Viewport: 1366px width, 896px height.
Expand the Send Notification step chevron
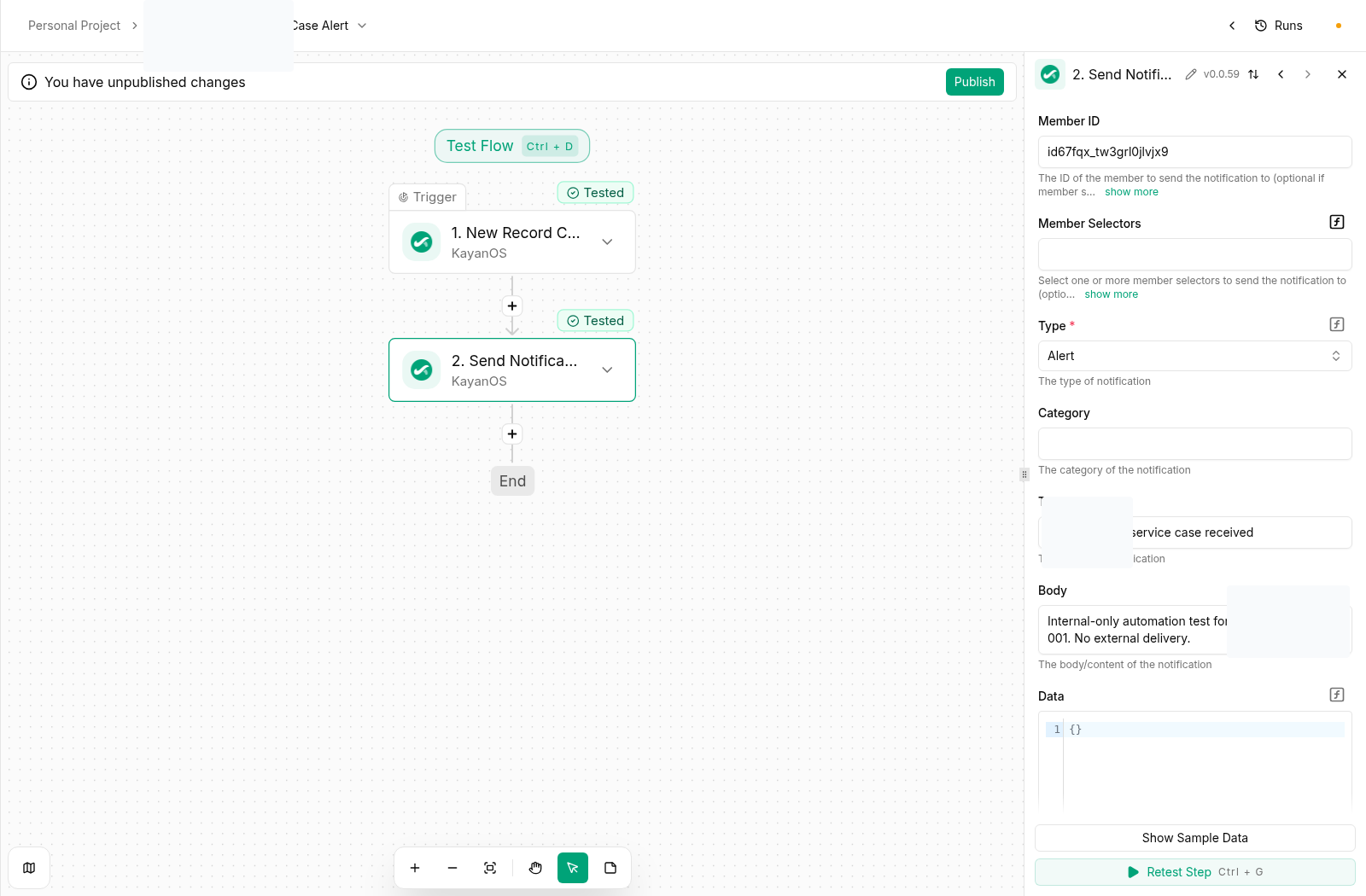pyautogui.click(x=607, y=370)
